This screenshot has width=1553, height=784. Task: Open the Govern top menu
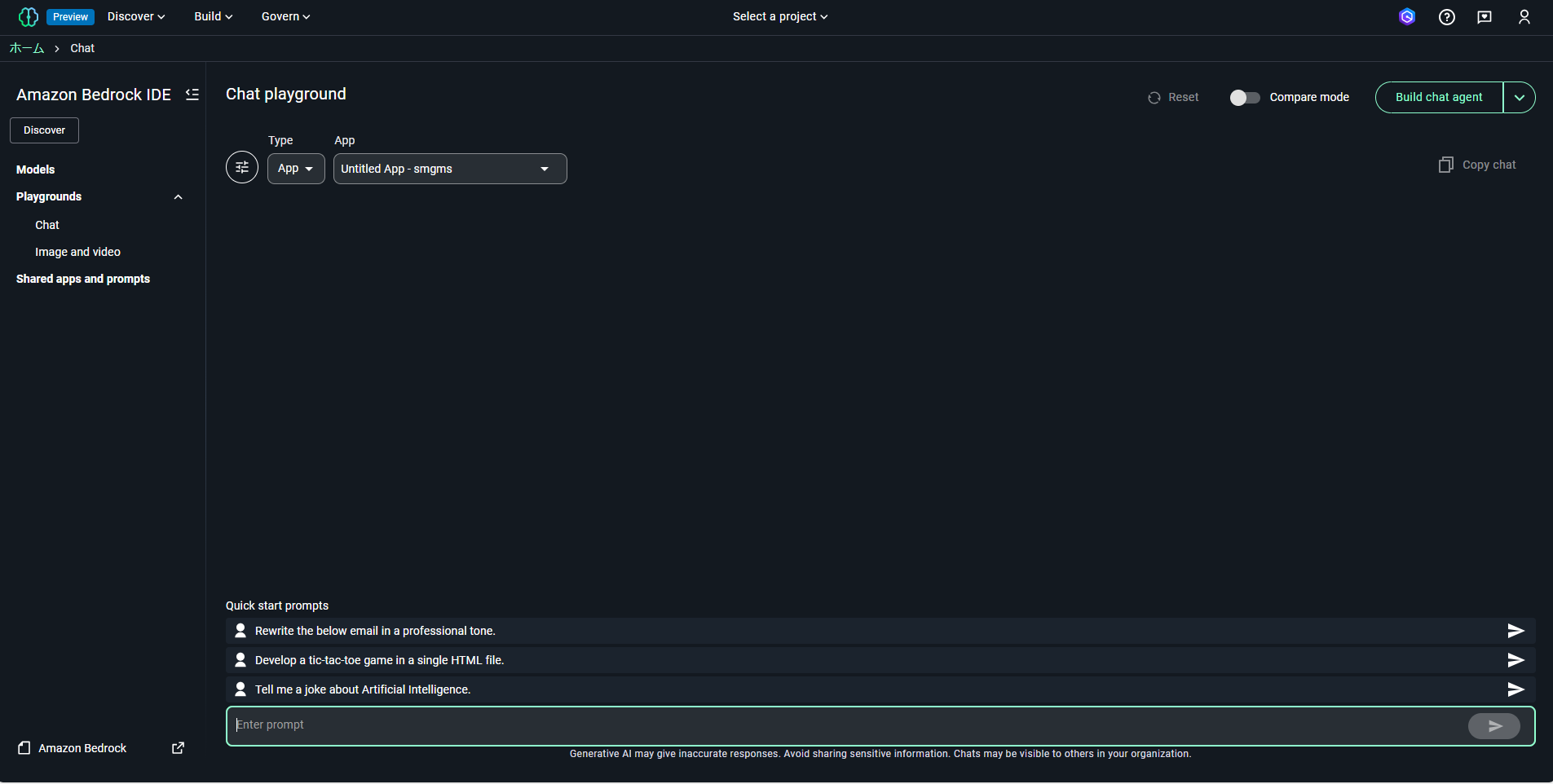pyautogui.click(x=285, y=16)
